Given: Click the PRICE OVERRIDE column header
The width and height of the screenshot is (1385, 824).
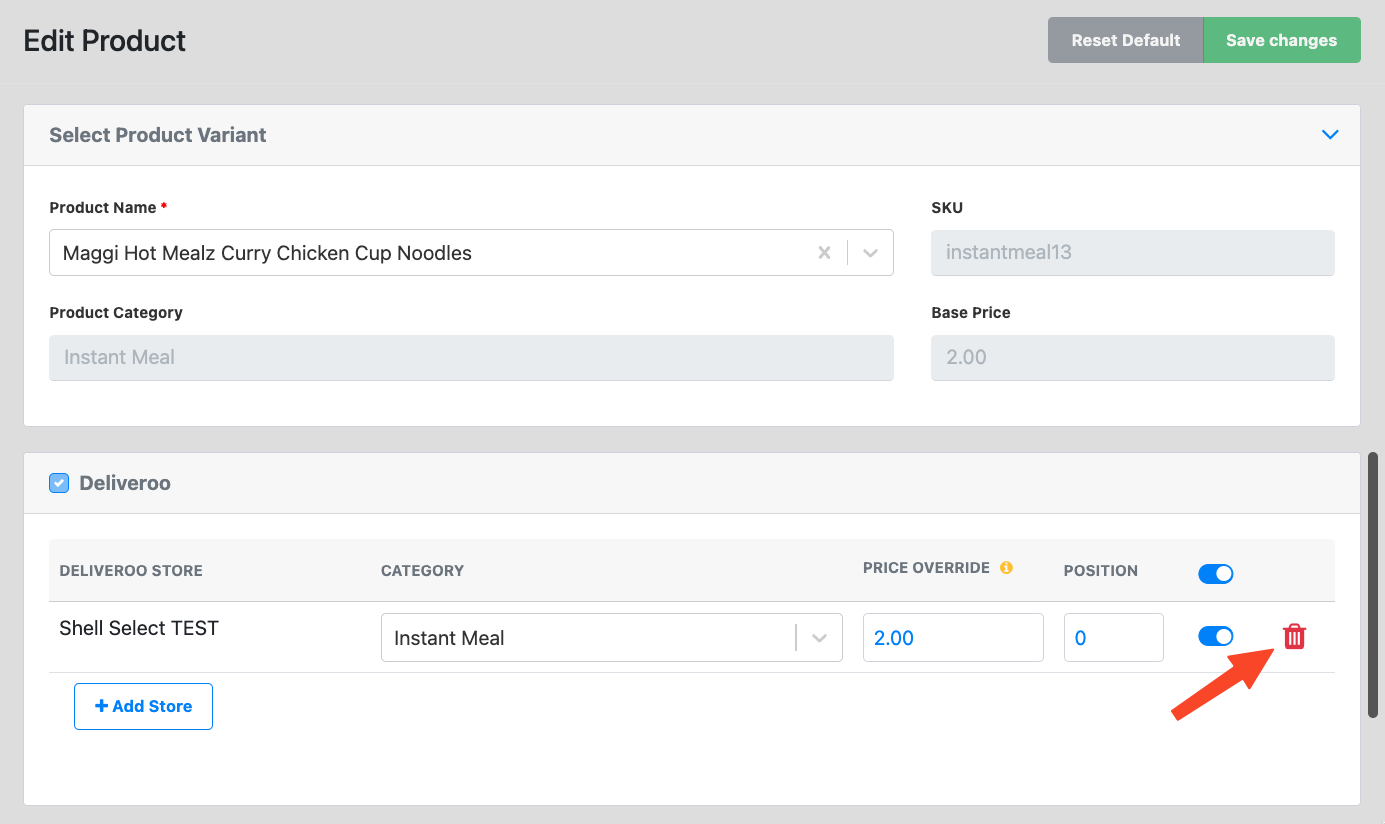Looking at the screenshot, I should coord(926,568).
